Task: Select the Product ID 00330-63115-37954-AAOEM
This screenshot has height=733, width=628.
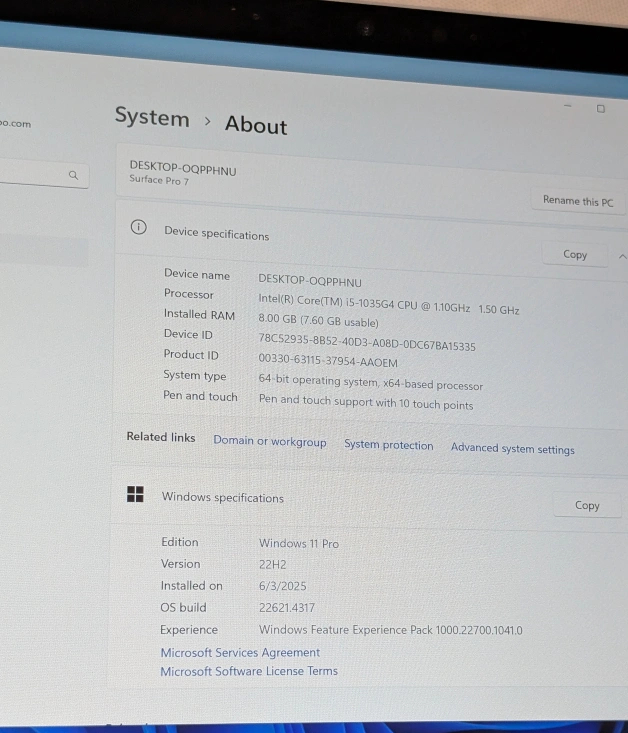Action: click(x=328, y=360)
